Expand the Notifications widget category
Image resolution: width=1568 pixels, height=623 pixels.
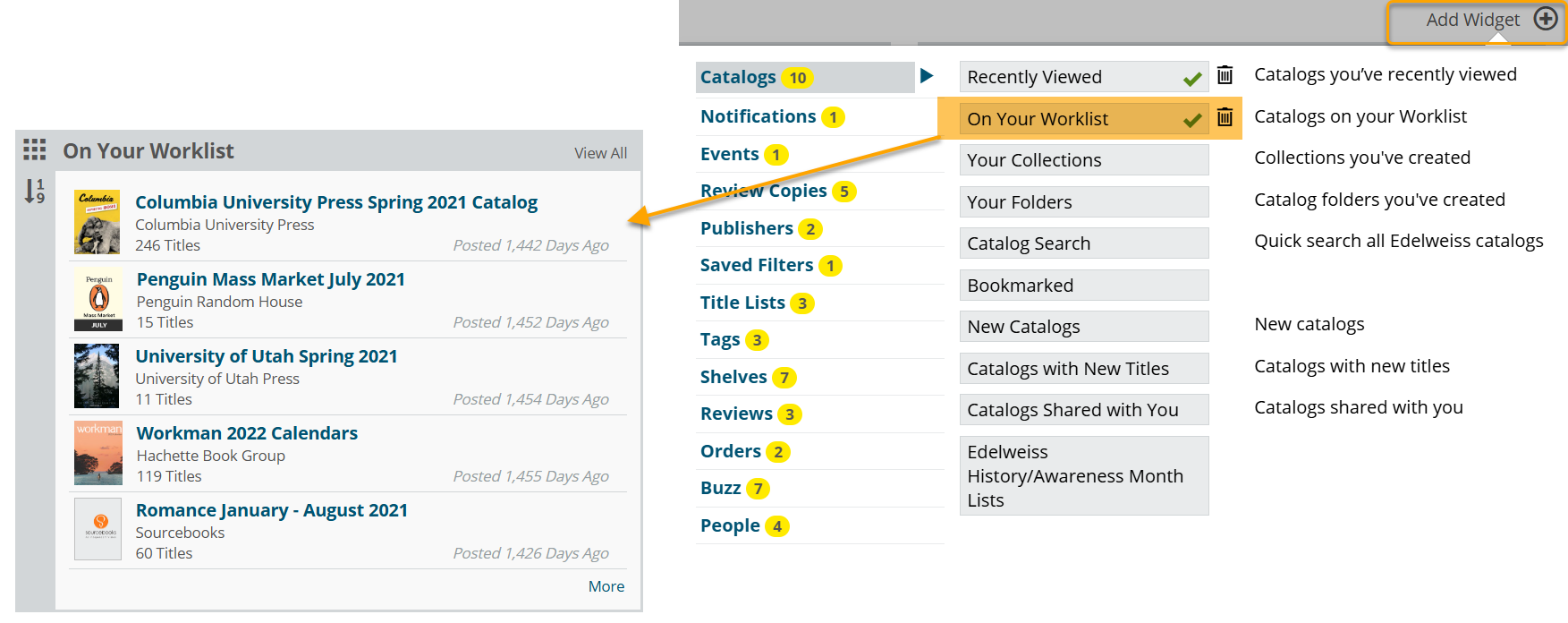tap(758, 116)
